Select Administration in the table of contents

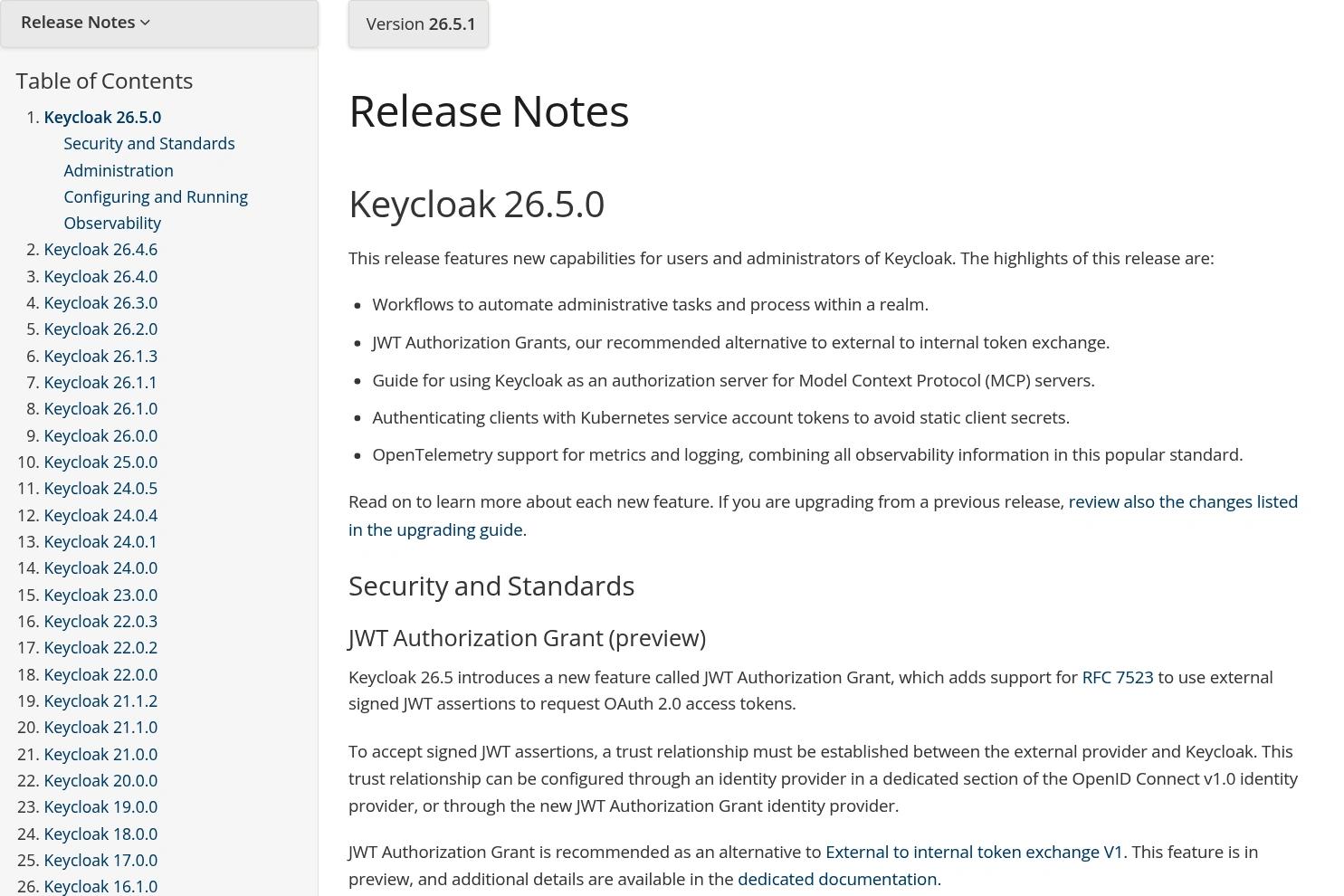click(119, 170)
